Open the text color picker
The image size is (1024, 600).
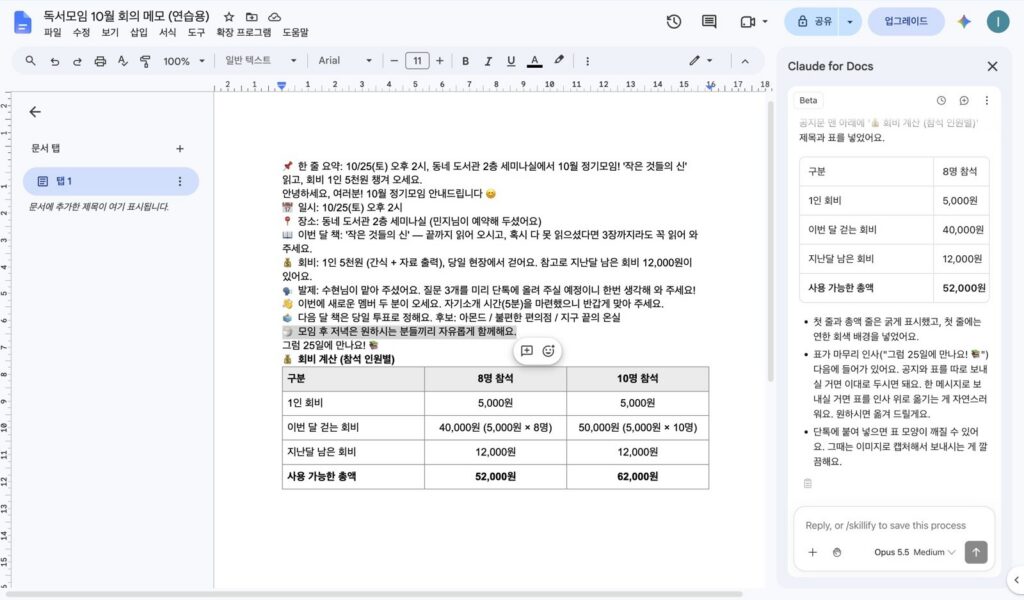pos(534,61)
